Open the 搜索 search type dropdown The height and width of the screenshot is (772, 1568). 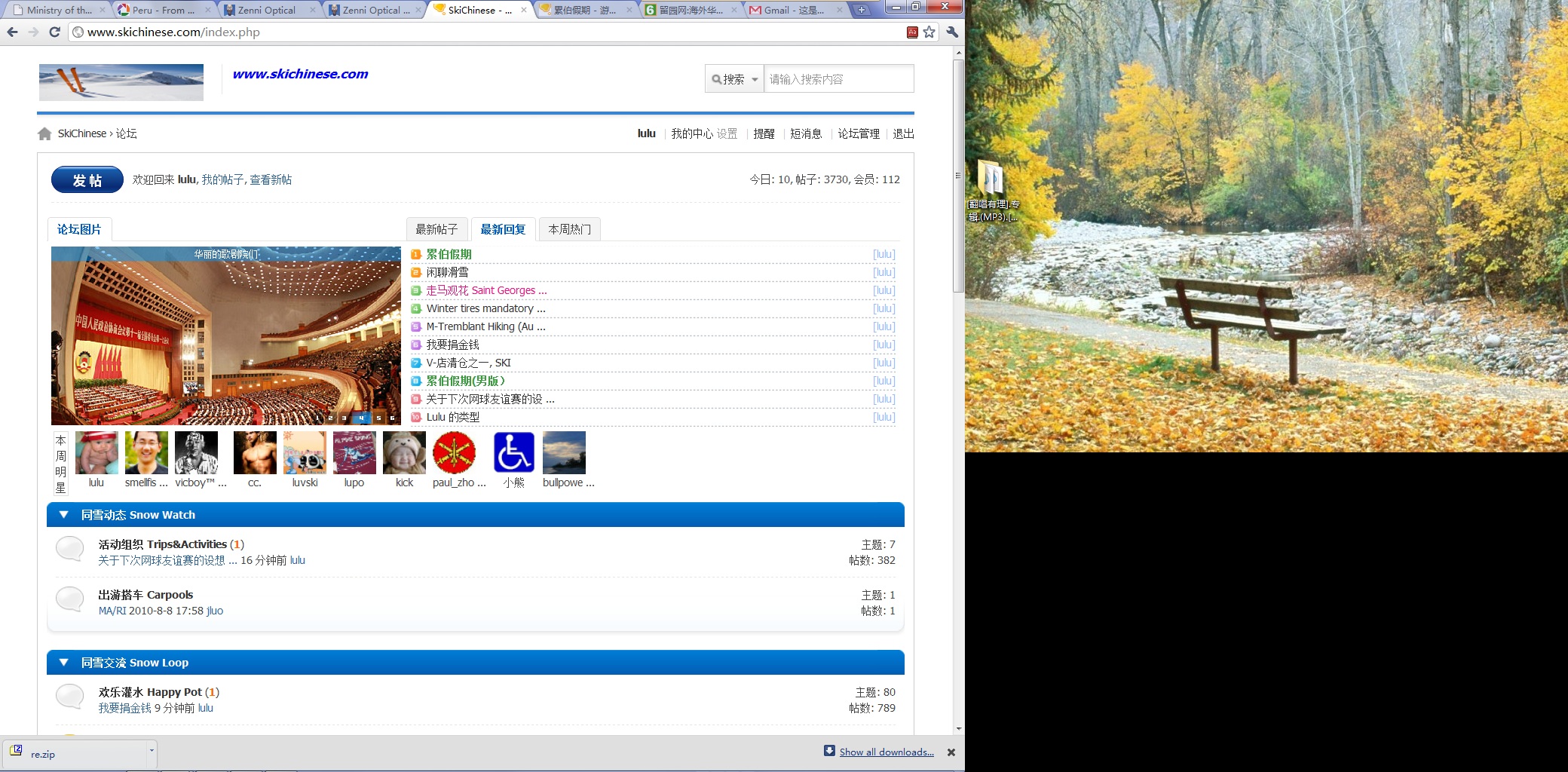[x=734, y=79]
